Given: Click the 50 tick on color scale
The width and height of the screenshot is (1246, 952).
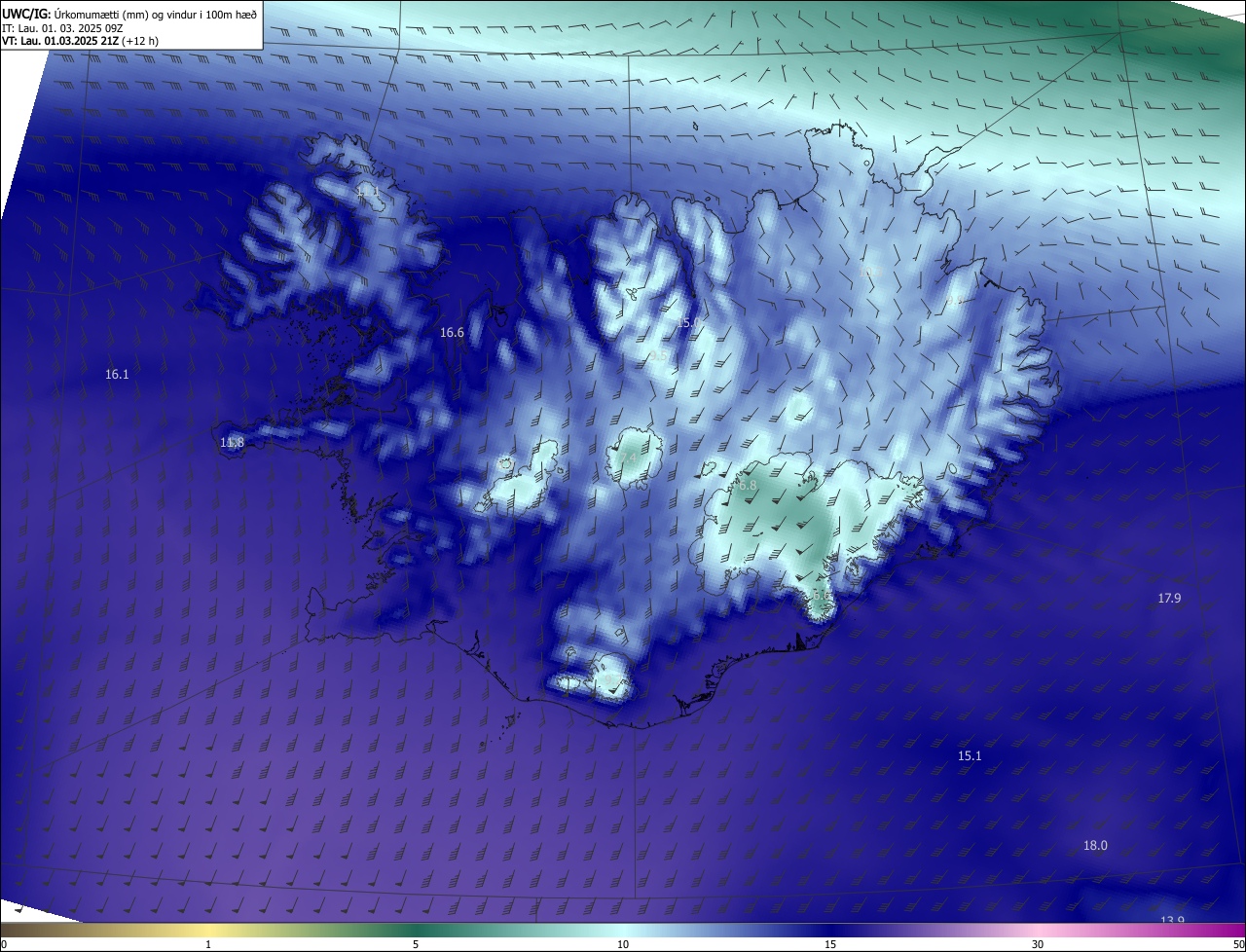Looking at the screenshot, I should (1238, 944).
